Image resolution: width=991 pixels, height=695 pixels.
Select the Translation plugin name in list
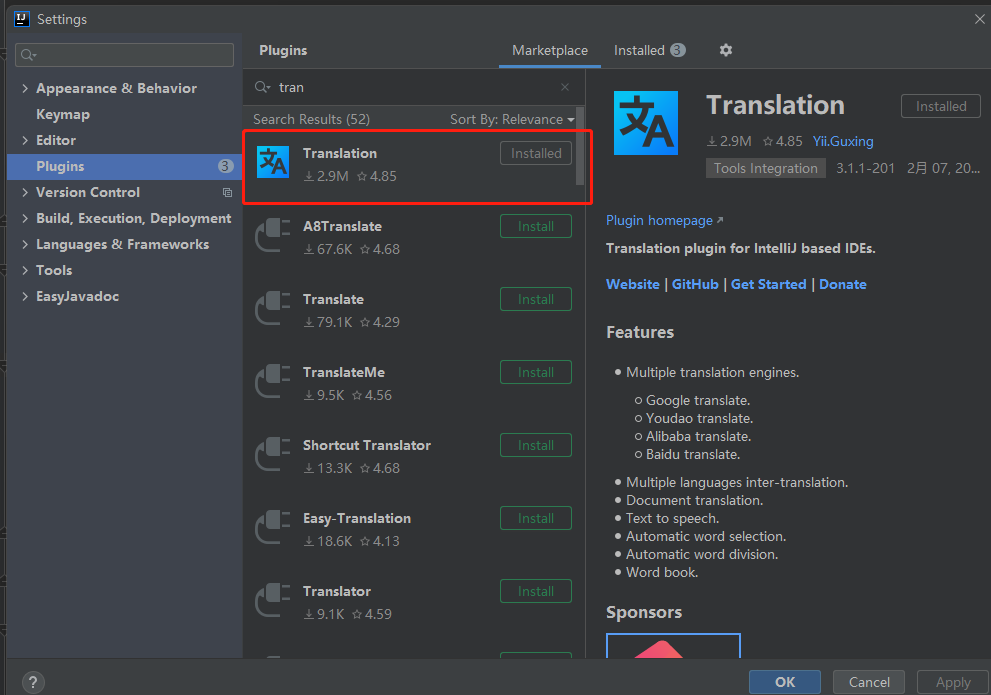340,154
